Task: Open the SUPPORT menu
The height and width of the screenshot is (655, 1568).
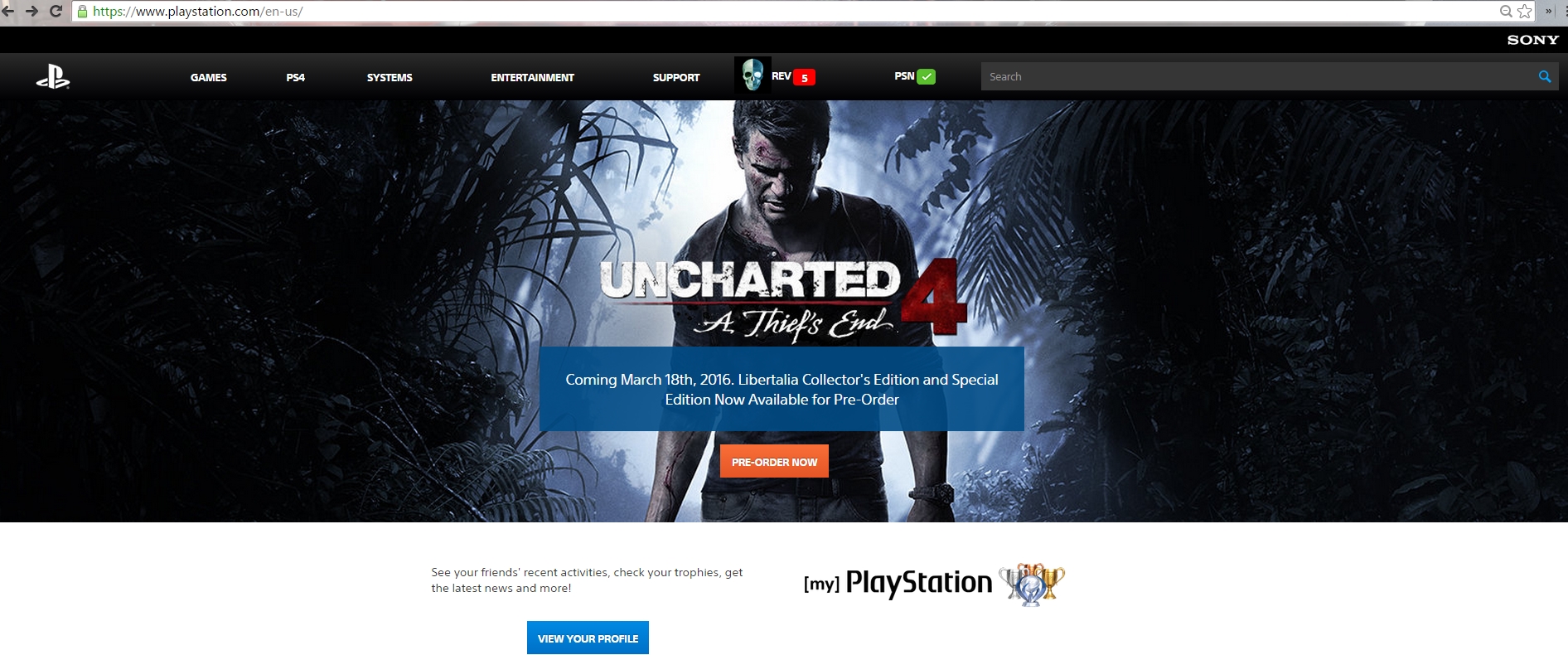Action: tap(676, 78)
